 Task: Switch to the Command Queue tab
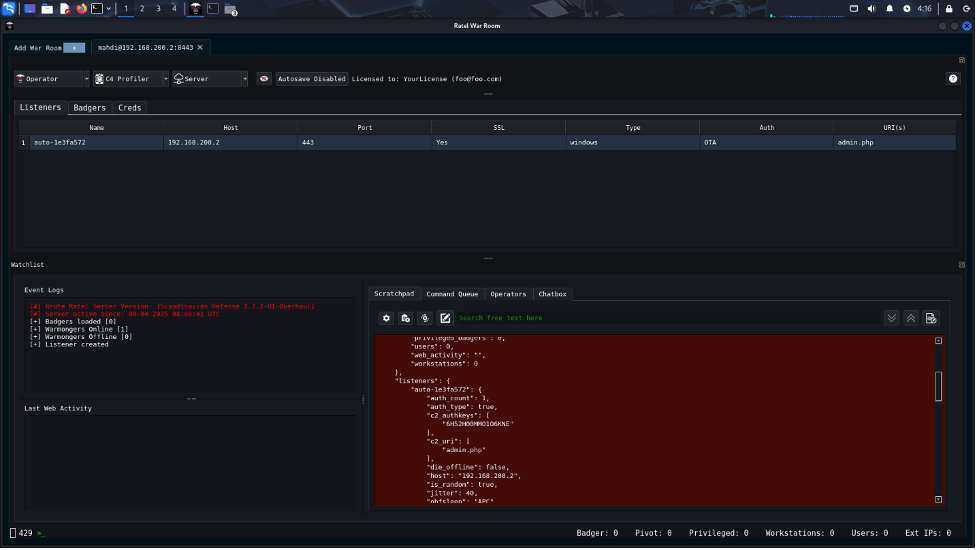coord(452,294)
